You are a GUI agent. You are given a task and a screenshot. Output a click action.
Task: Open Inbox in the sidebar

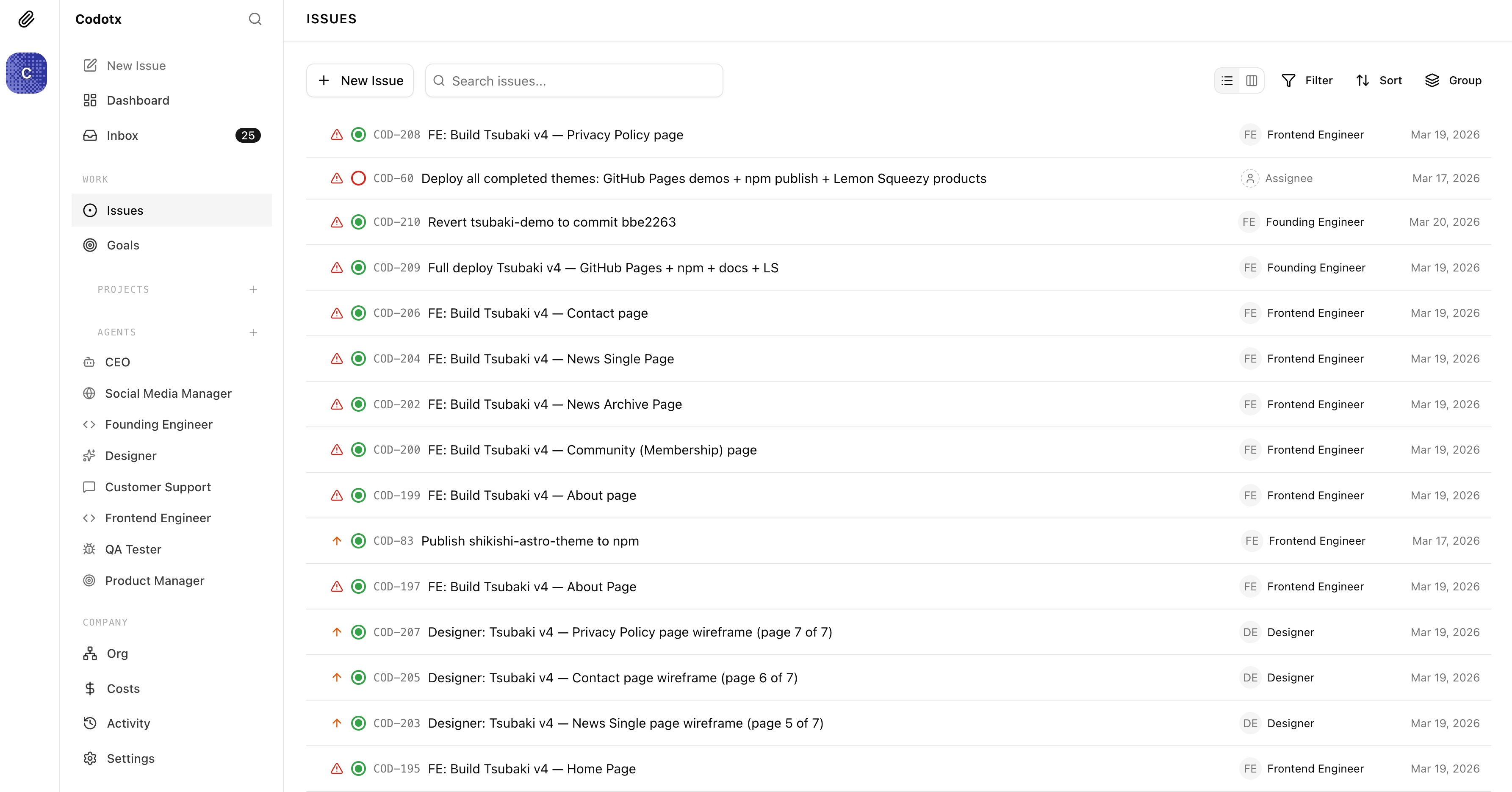122,136
